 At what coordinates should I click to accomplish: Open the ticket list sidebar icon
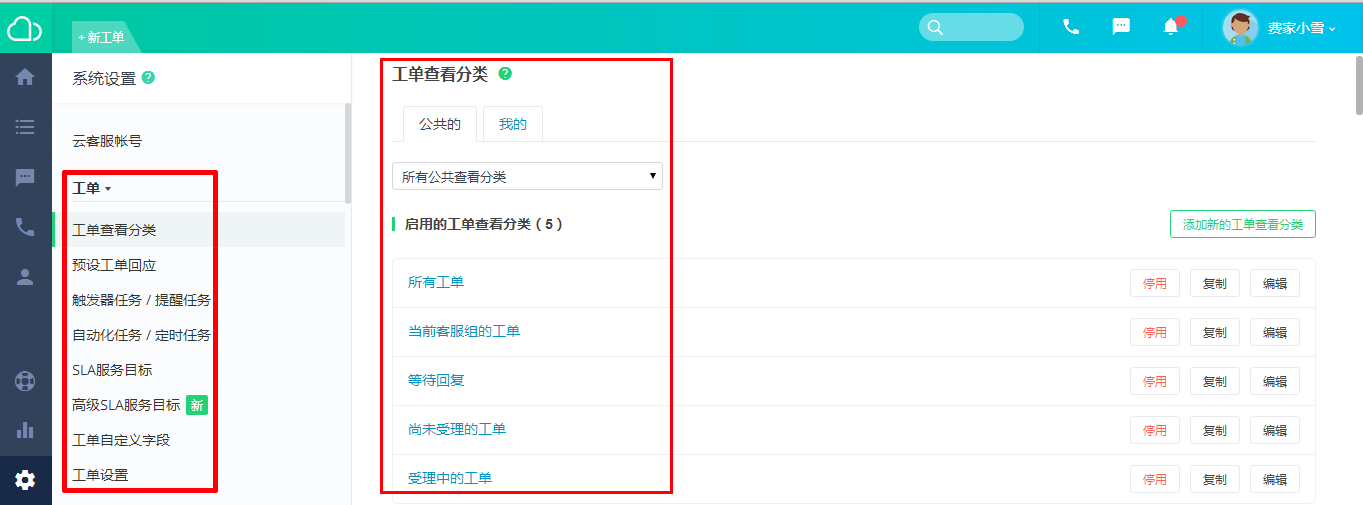[25, 127]
